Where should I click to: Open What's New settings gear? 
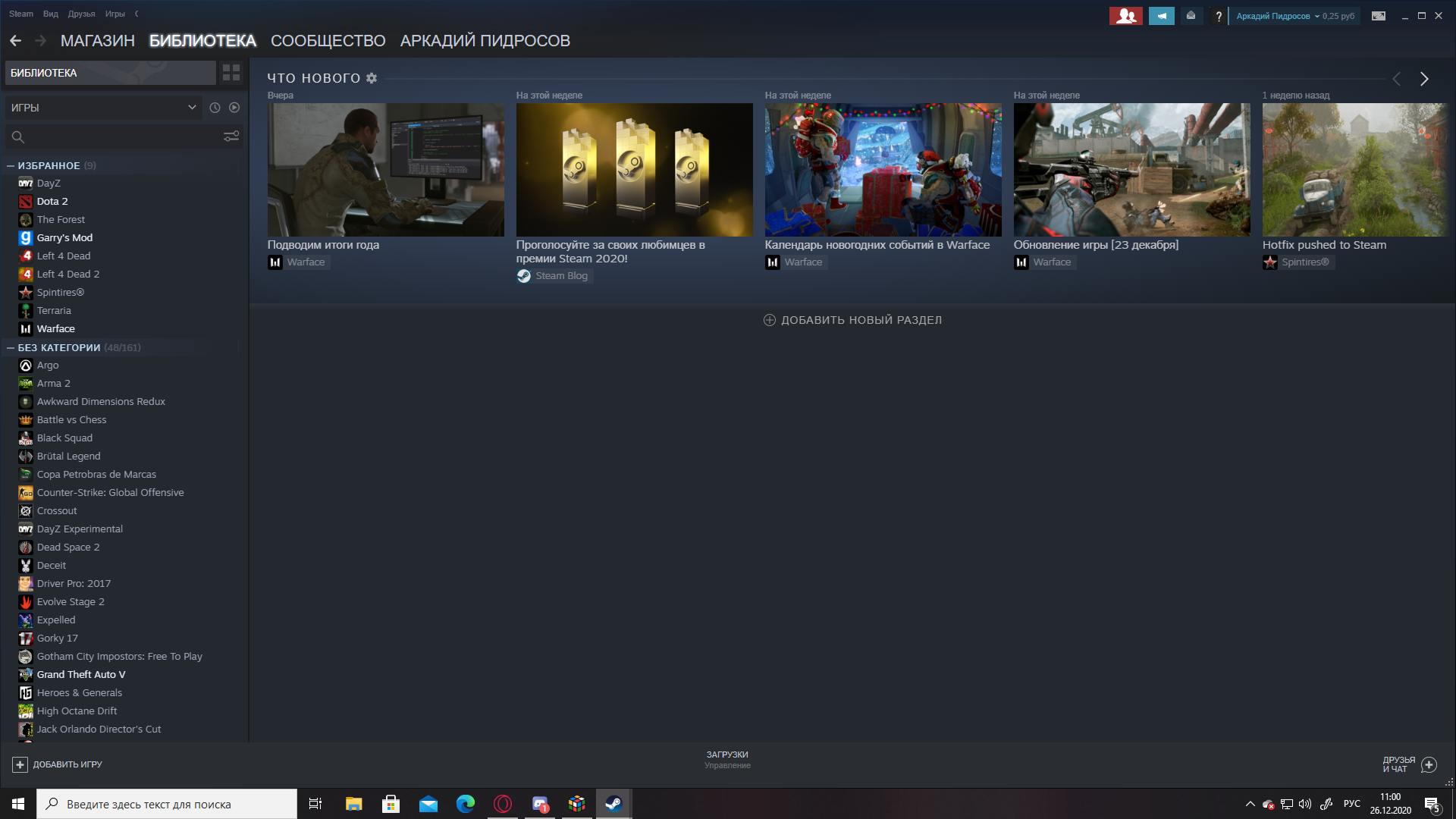tap(372, 78)
